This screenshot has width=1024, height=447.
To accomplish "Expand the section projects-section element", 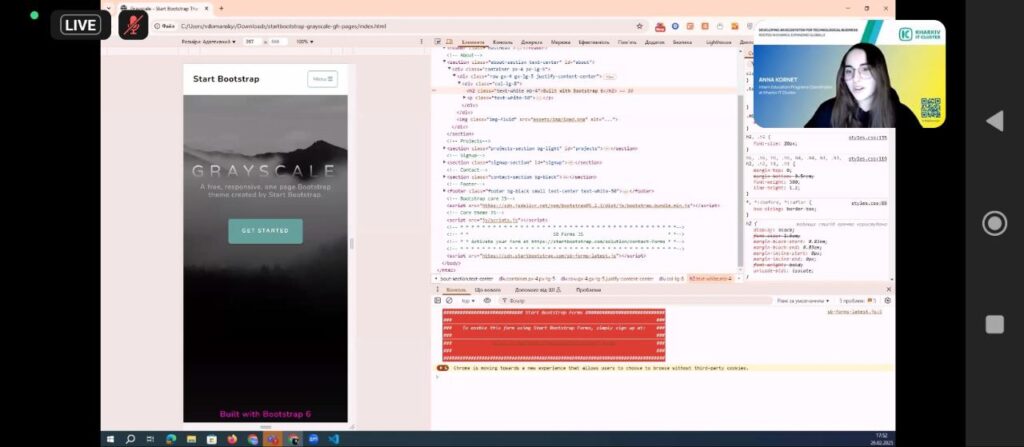I will pos(445,148).
